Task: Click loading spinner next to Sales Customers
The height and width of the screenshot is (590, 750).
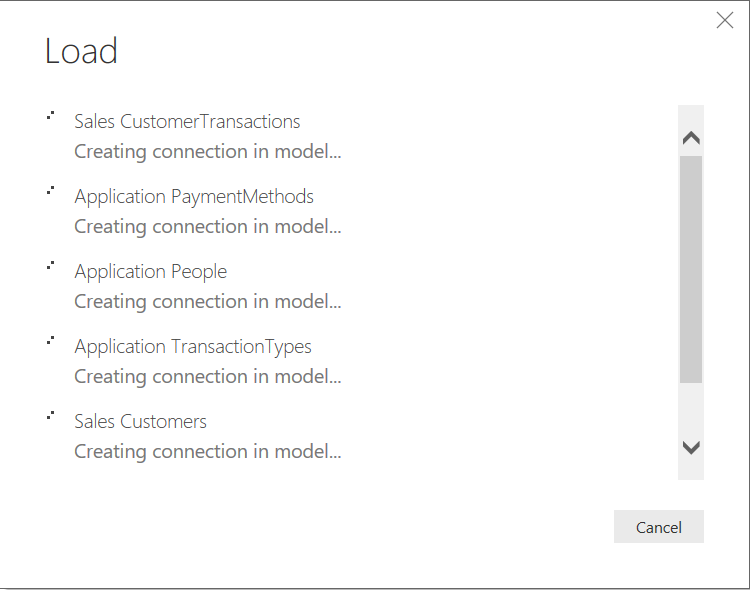Action: 50,415
